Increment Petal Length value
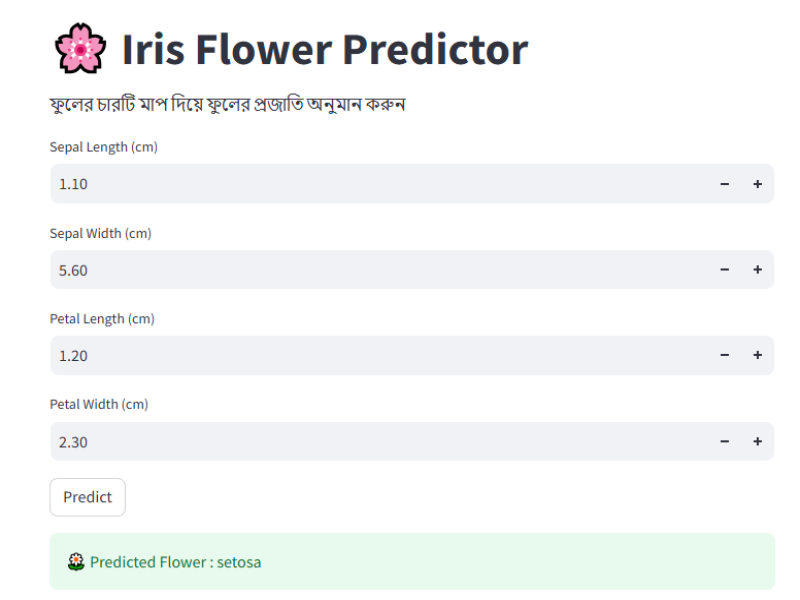This screenshot has width=800, height=600. pyautogui.click(x=757, y=355)
